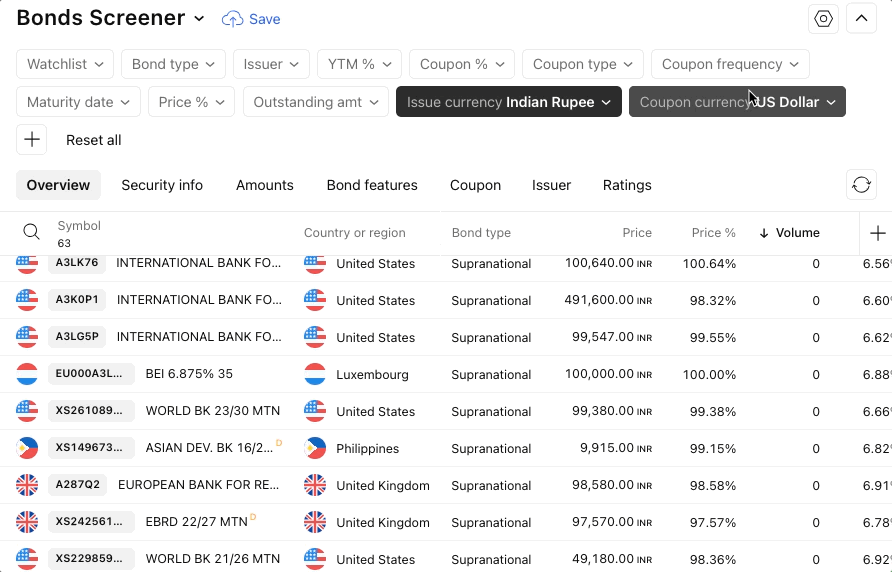
Task: Click EBRD 22/27 MTN bond name
Action: point(196,522)
